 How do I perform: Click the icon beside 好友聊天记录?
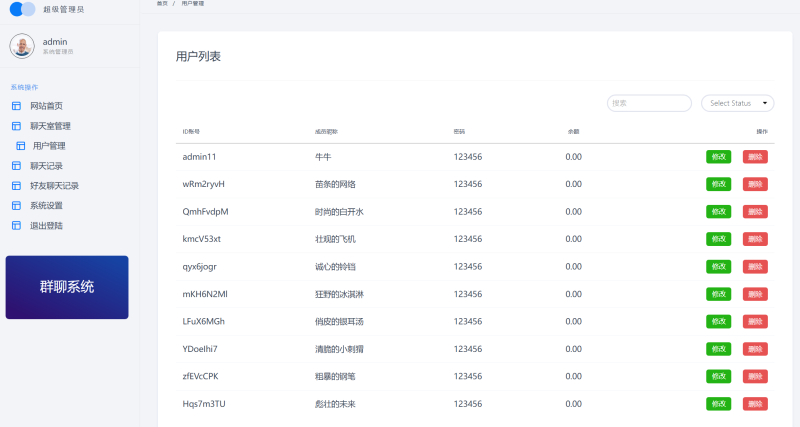point(16,186)
